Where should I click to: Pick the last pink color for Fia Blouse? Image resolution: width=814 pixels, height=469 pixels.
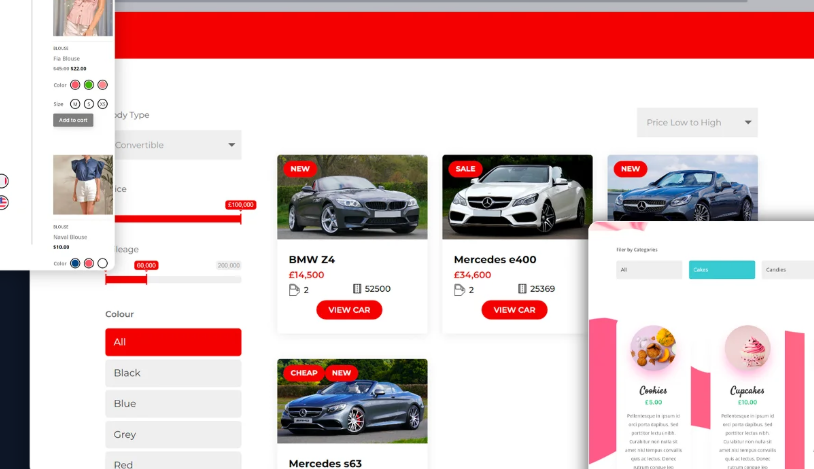coord(102,85)
